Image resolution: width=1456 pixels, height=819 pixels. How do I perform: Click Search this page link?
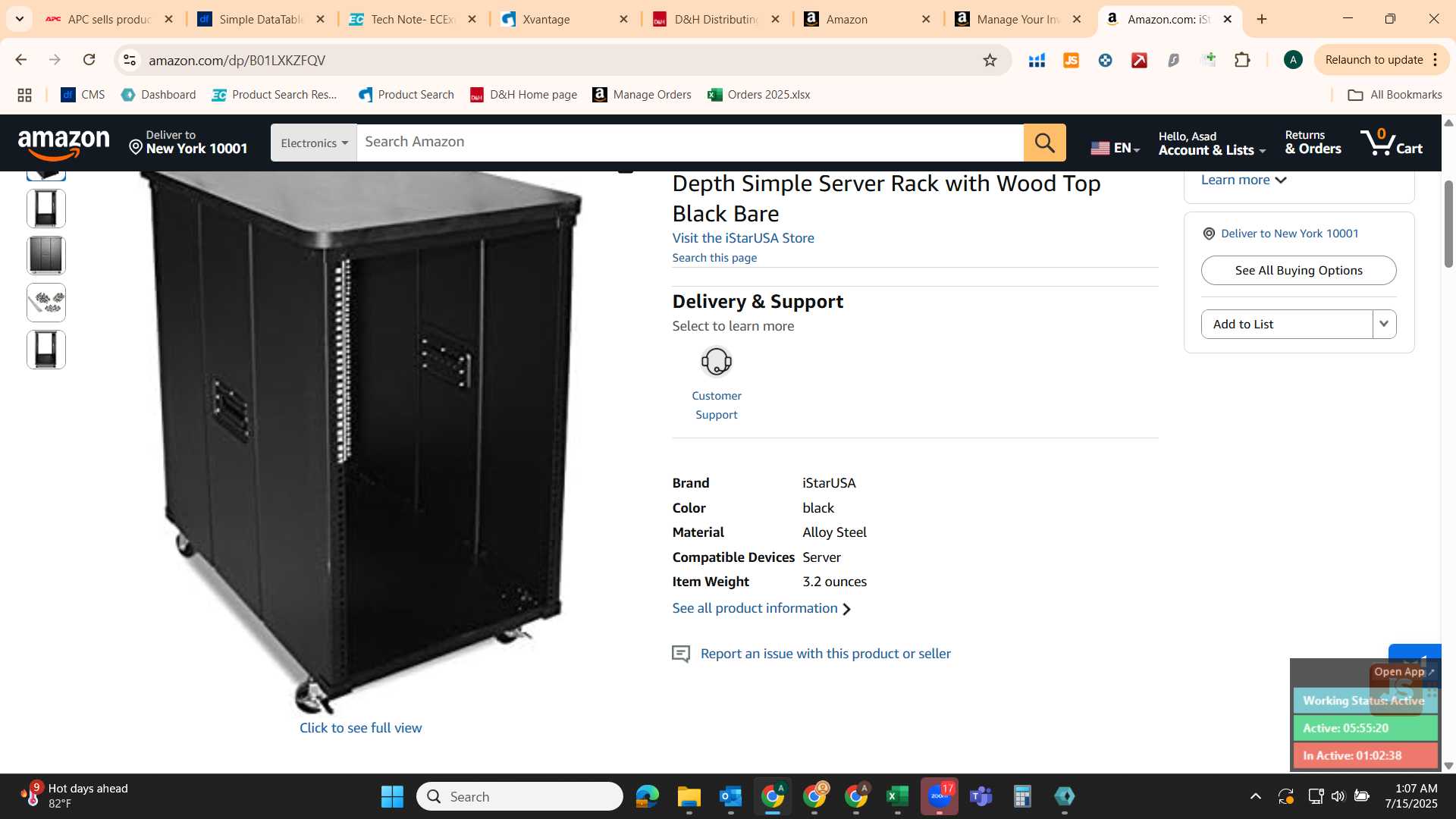click(714, 258)
